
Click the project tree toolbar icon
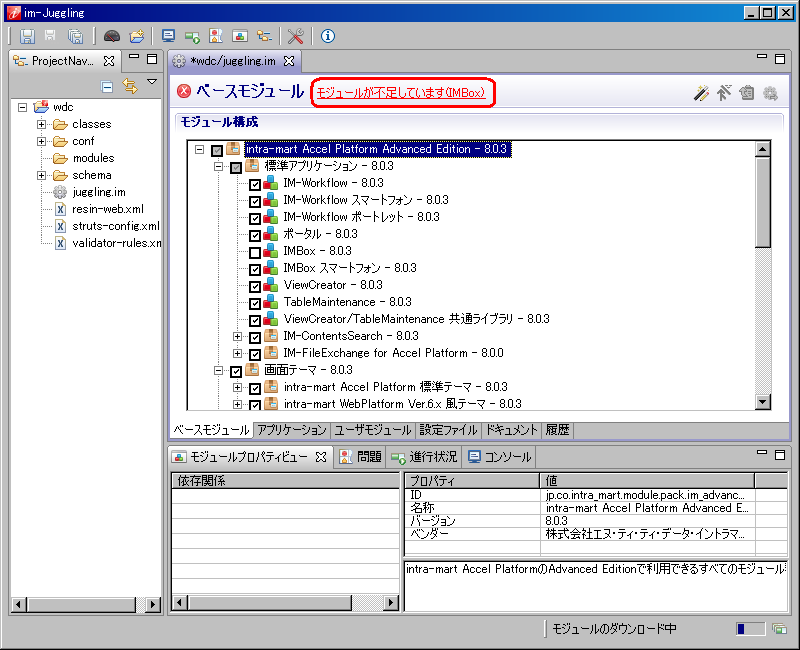(x=264, y=36)
